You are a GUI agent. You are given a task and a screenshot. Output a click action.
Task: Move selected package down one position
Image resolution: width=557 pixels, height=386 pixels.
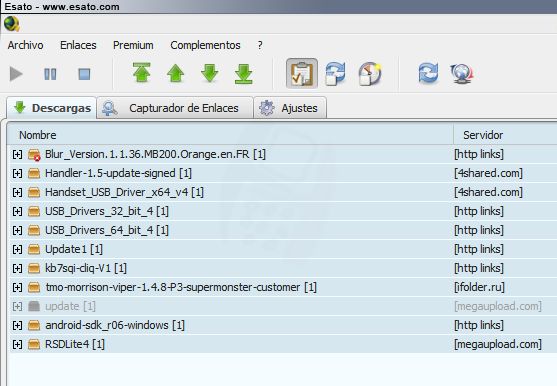[x=210, y=73]
